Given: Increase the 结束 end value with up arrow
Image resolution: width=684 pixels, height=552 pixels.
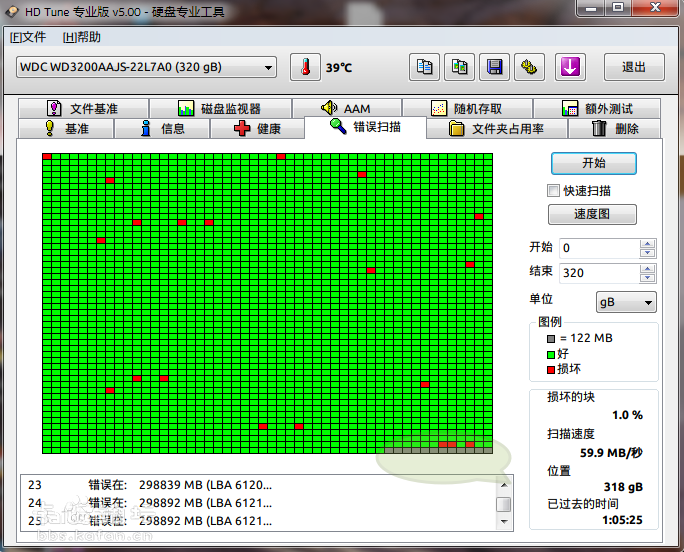Looking at the screenshot, I should click(648, 268).
